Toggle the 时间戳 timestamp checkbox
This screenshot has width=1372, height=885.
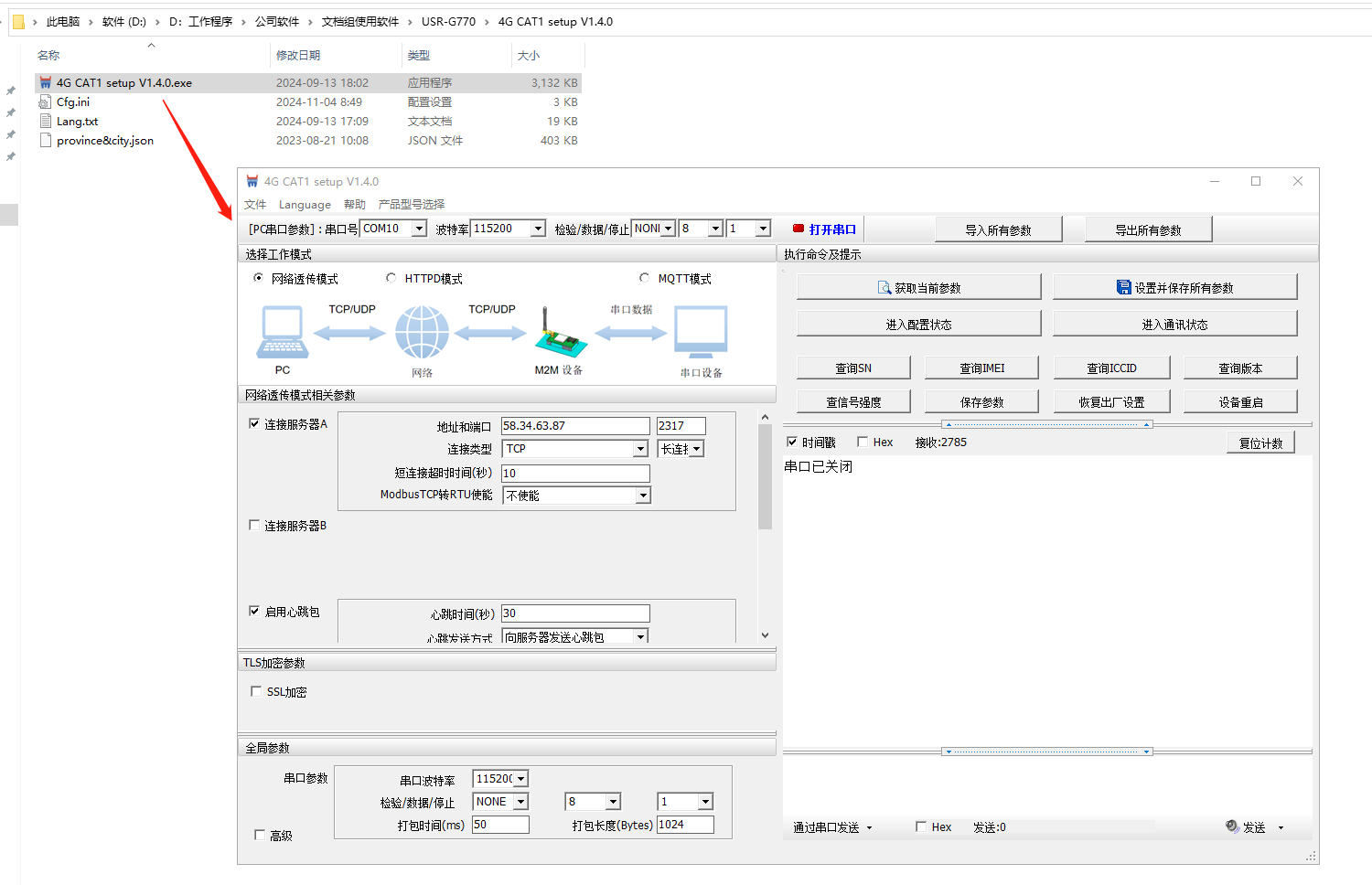[792, 442]
